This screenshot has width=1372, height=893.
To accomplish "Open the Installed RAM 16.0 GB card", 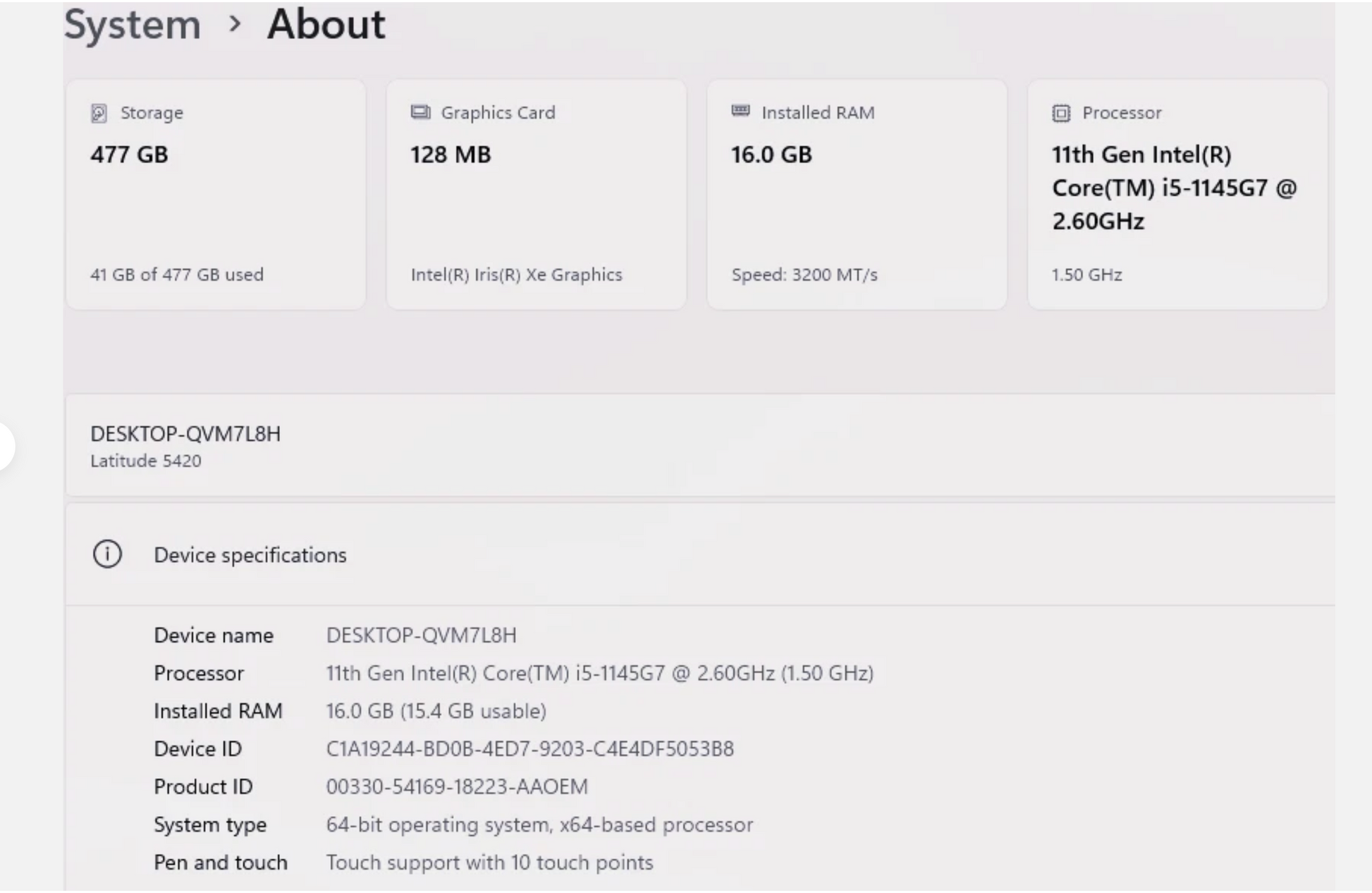I will (857, 194).
